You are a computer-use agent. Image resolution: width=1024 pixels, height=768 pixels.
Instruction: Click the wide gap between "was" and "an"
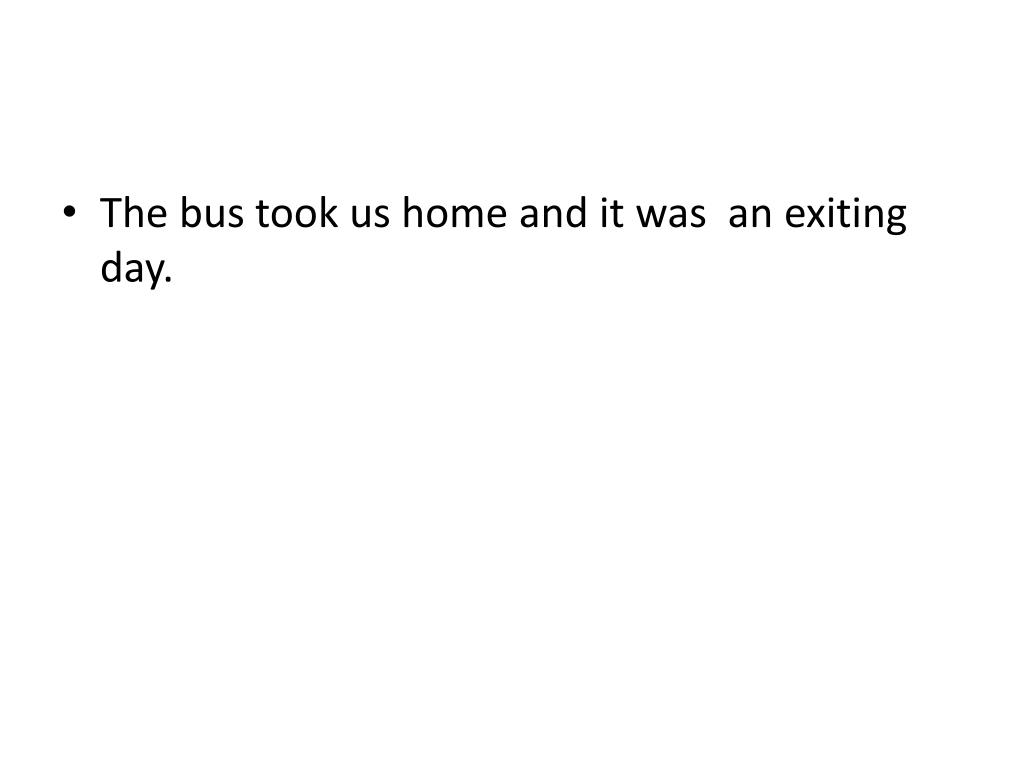click(x=718, y=217)
